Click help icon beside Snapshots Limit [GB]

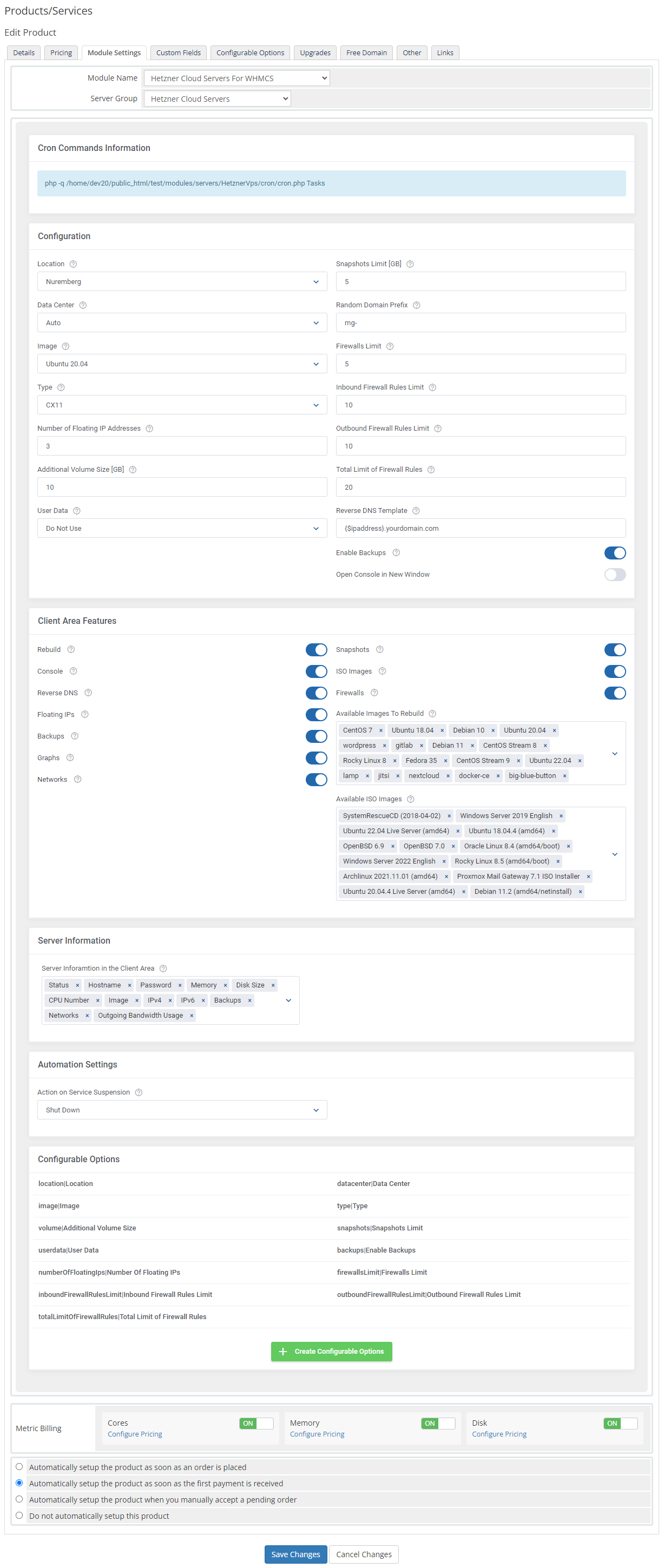(410, 263)
